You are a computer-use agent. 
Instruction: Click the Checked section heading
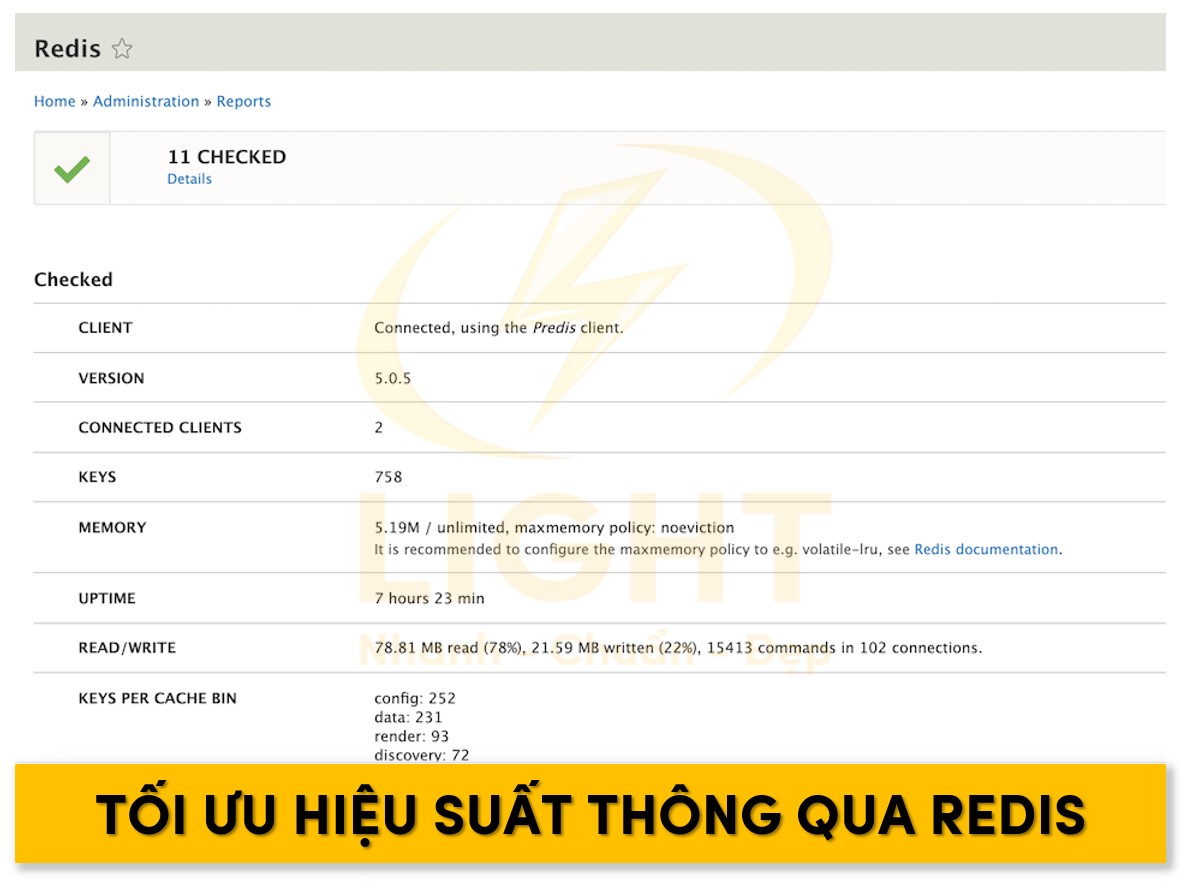click(73, 280)
